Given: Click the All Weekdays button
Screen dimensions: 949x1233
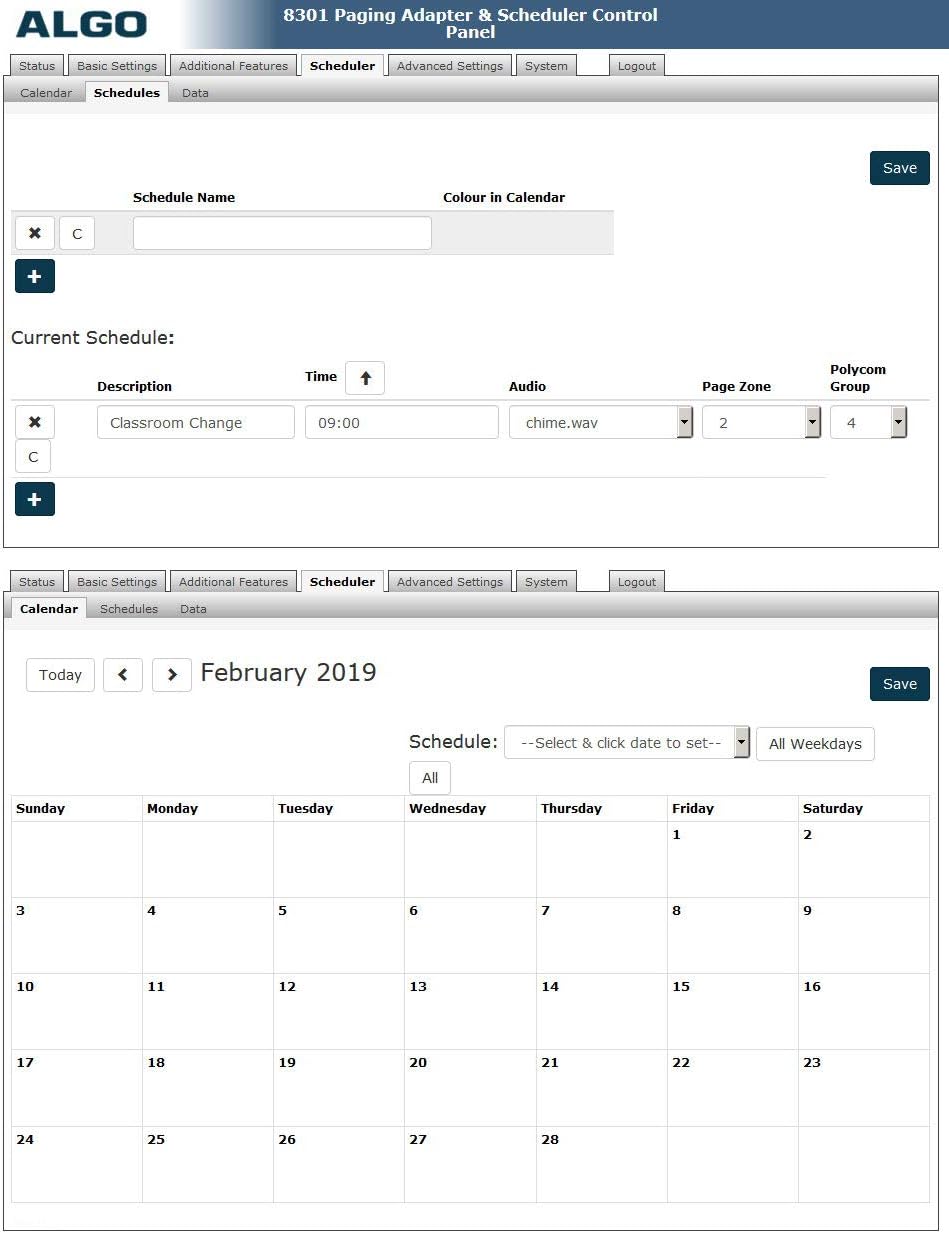Looking at the screenshot, I should [x=815, y=744].
